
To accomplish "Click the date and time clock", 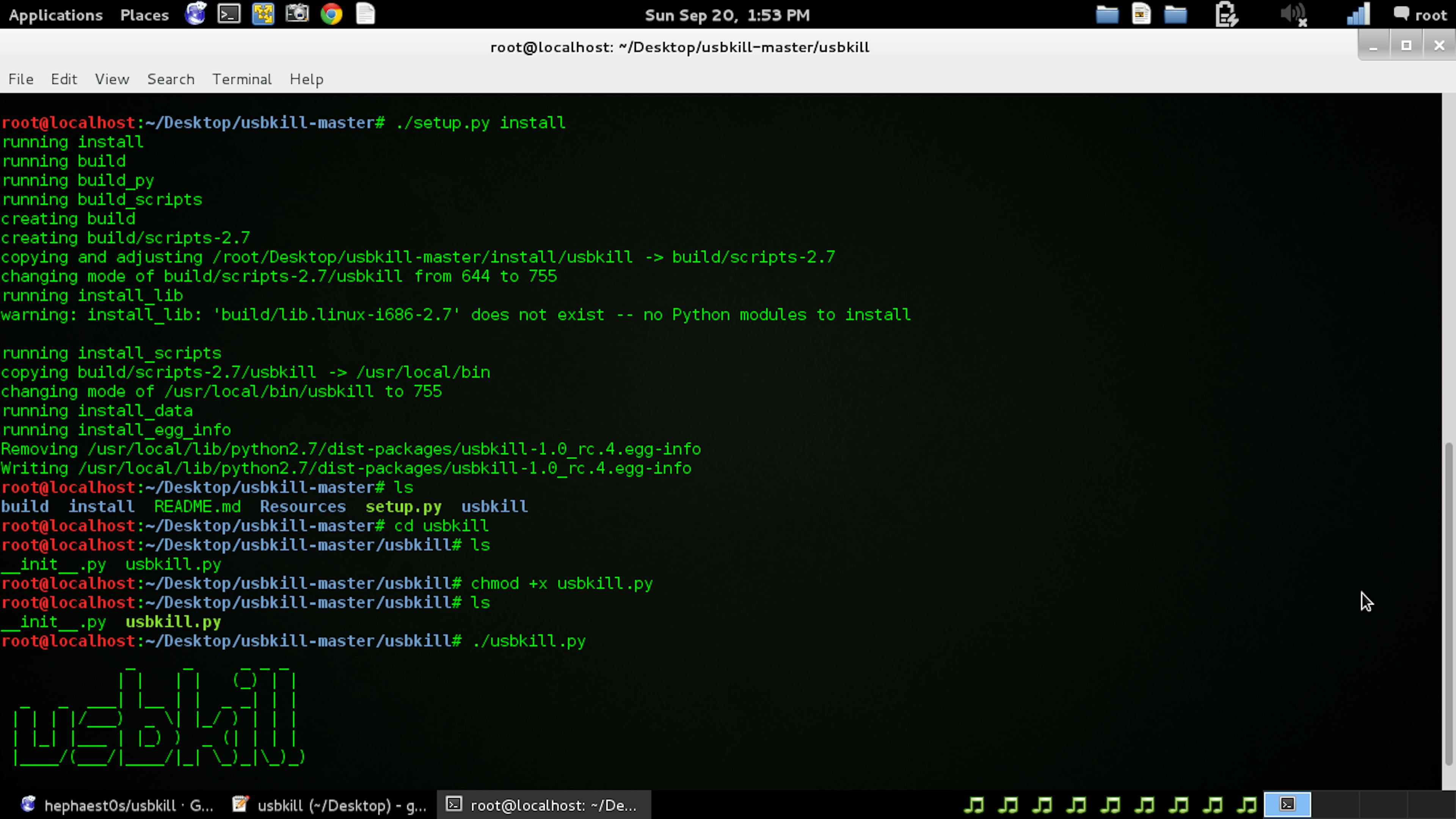I will tap(727, 15).
